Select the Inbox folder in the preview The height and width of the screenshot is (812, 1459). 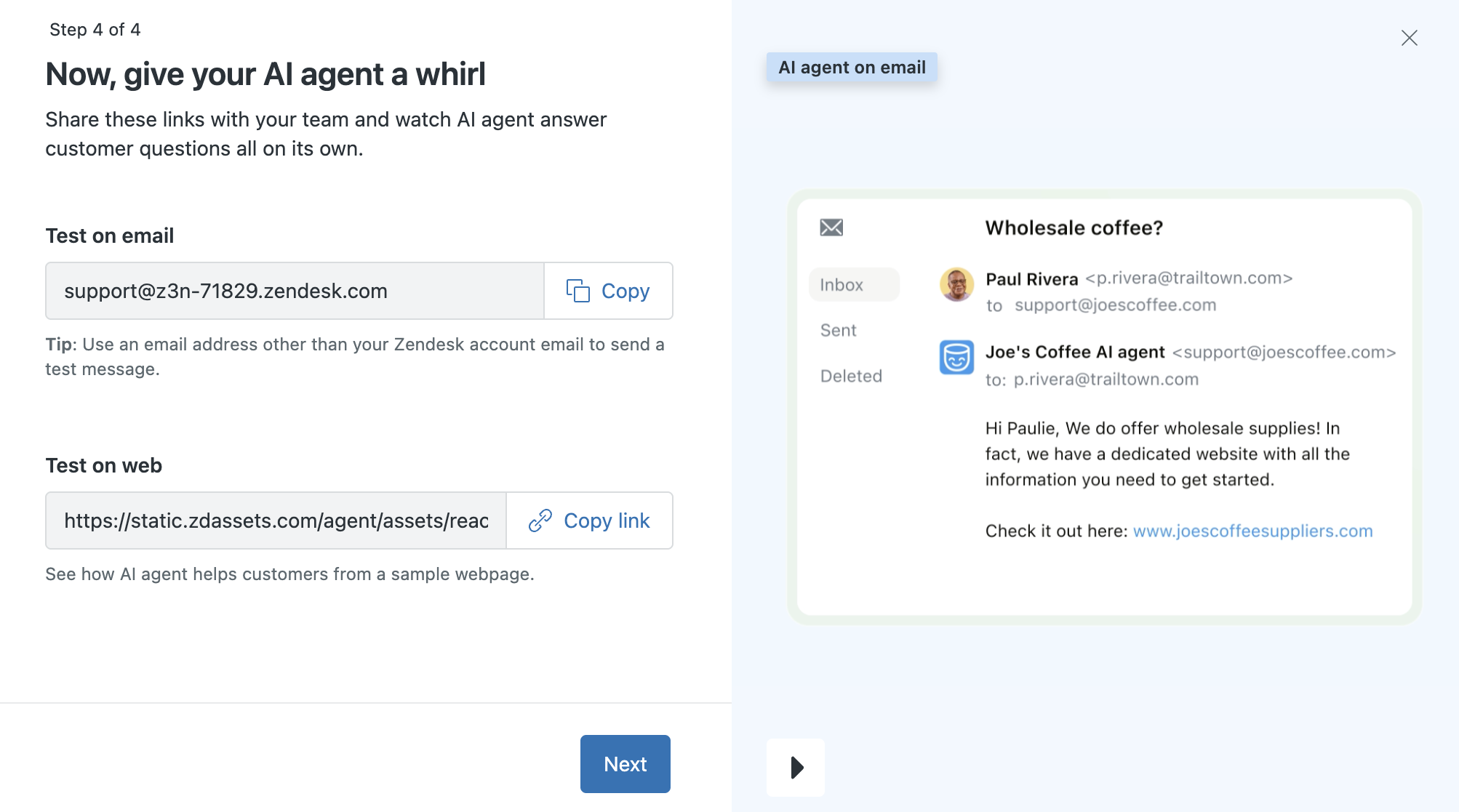[x=842, y=285]
